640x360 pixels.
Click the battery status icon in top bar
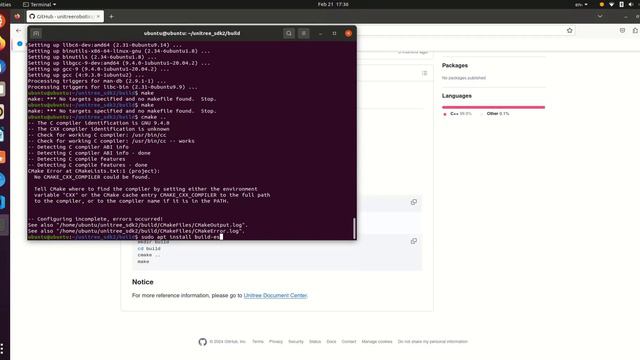click(x=621, y=4)
